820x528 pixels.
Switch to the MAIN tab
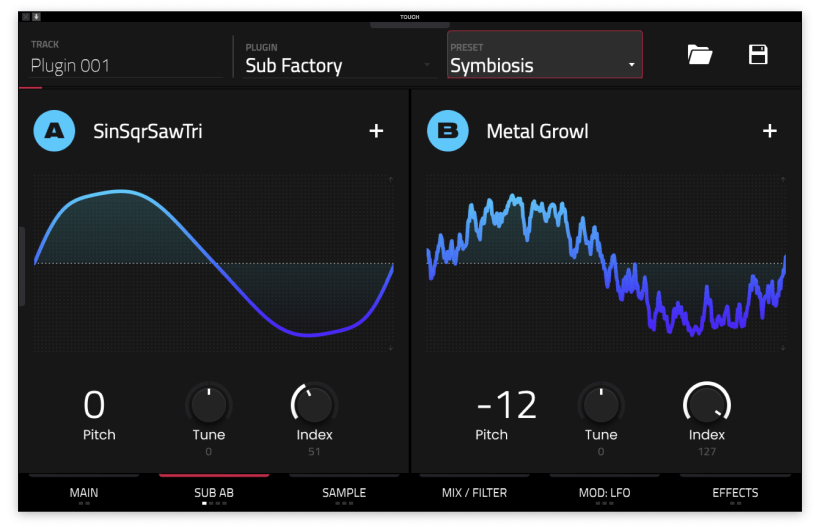click(x=84, y=493)
